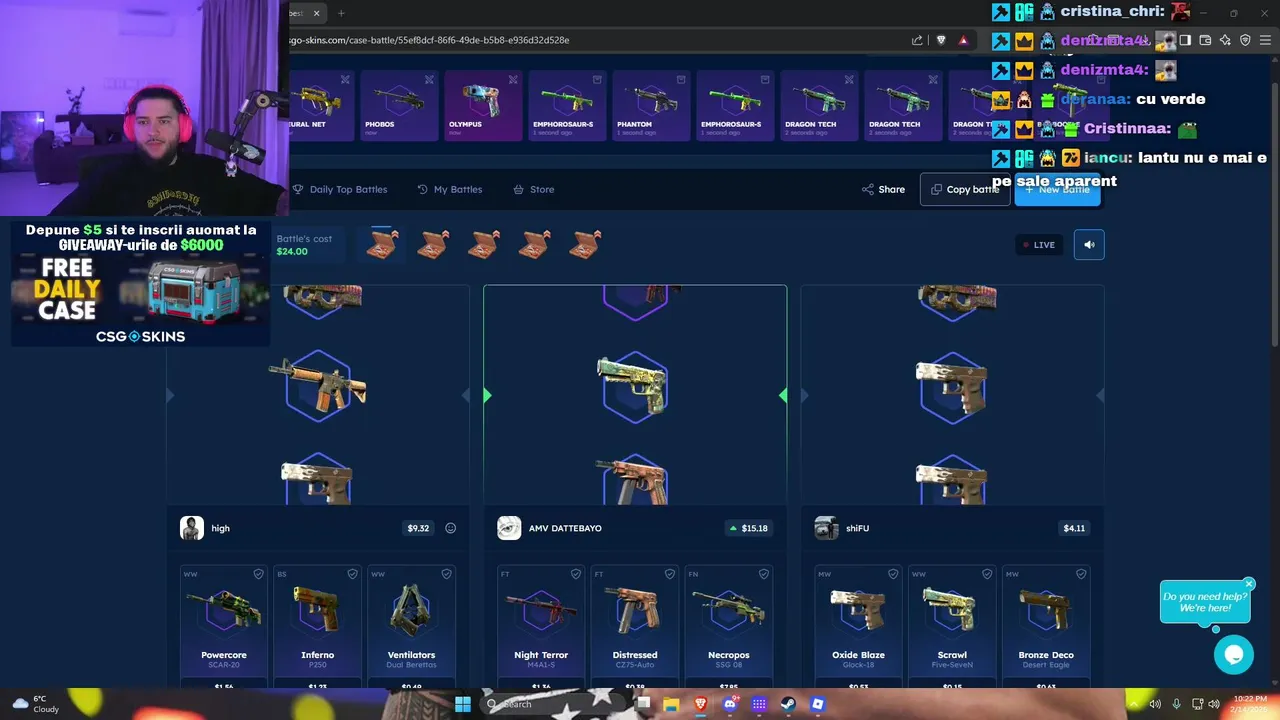Viewport: 1280px width, 720px height.
Task: Start a New Battle with blue button
Action: coord(1057,189)
